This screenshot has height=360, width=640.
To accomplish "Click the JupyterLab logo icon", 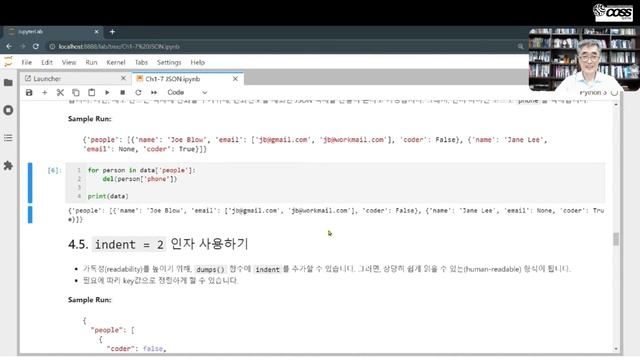I will tap(8, 62).
